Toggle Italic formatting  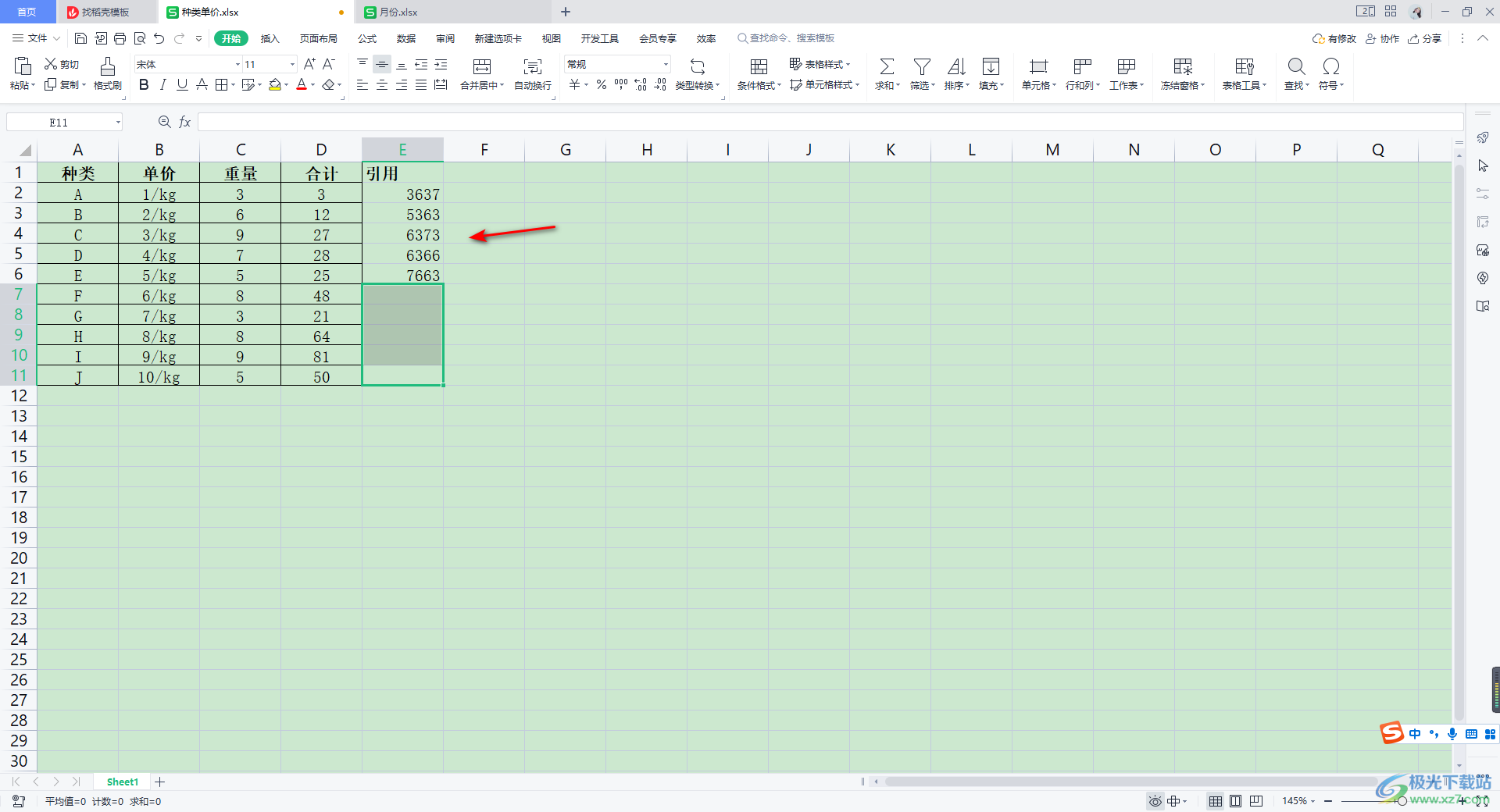(x=162, y=84)
